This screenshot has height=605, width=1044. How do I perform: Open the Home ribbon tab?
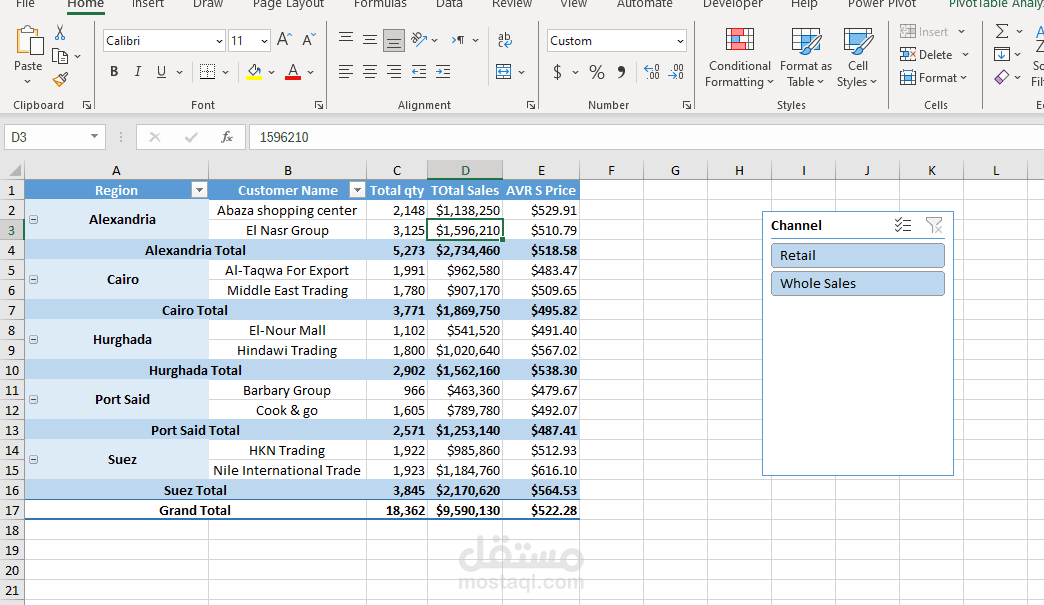coord(85,4)
